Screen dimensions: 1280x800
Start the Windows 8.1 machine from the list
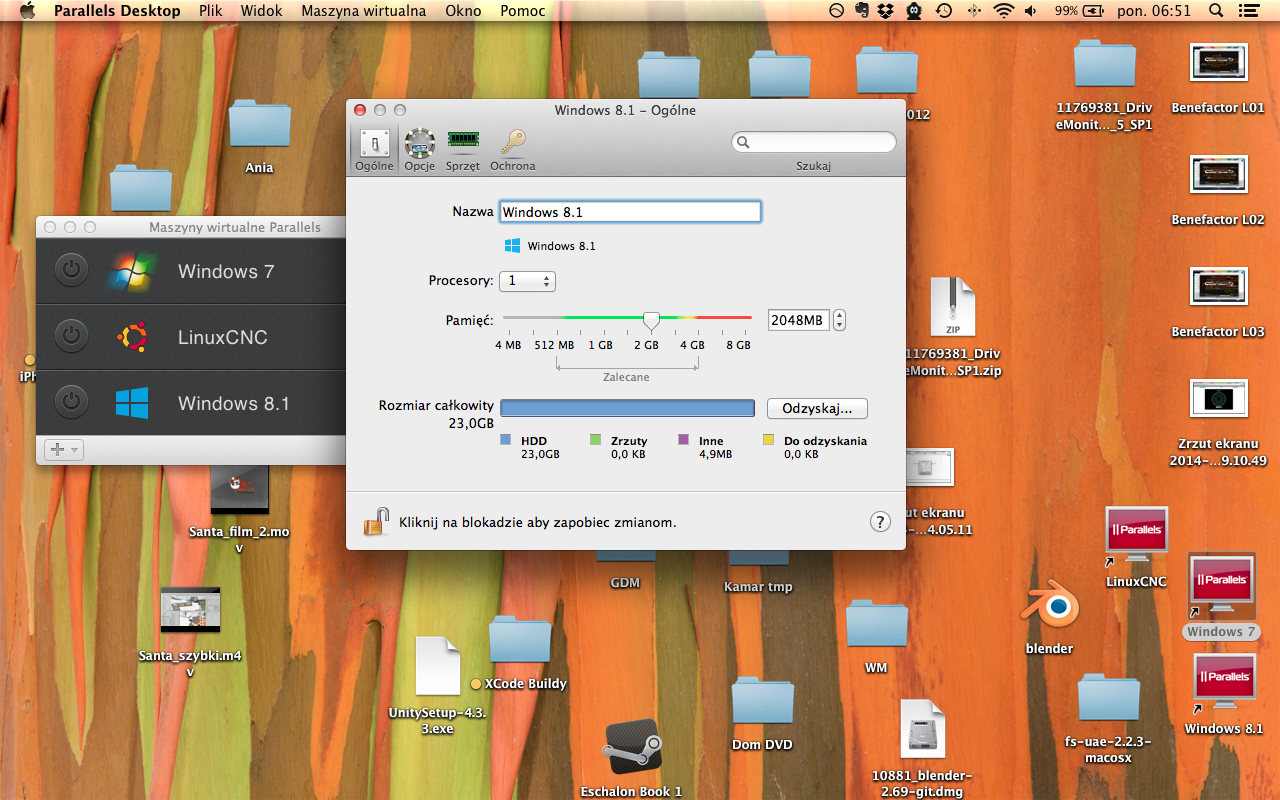[70, 401]
